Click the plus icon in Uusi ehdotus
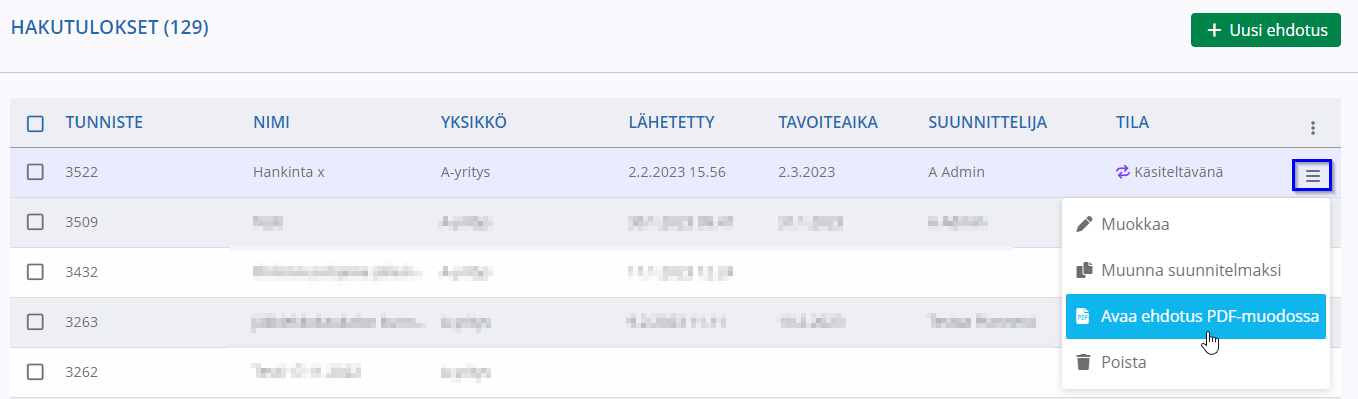The image size is (1358, 399). (1214, 30)
